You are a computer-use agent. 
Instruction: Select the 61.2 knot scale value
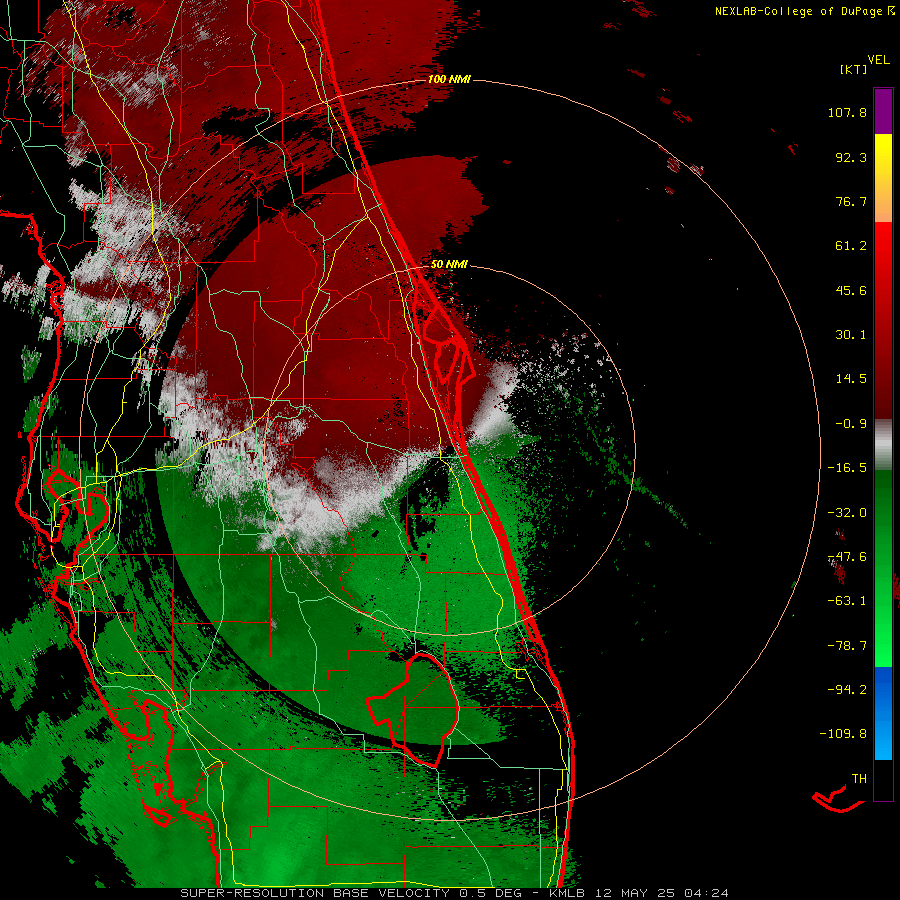[851, 246]
